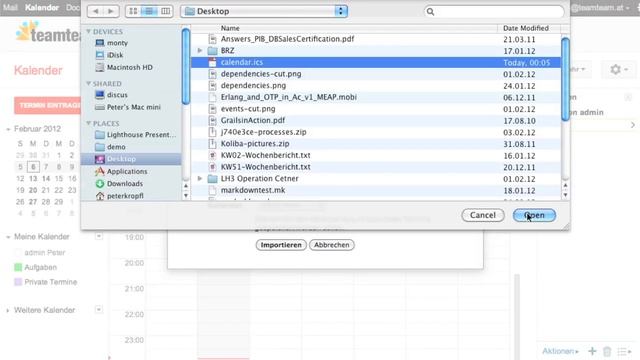
Task: Go forward in file dialog navigation
Action: pyautogui.click(x=111, y=11)
